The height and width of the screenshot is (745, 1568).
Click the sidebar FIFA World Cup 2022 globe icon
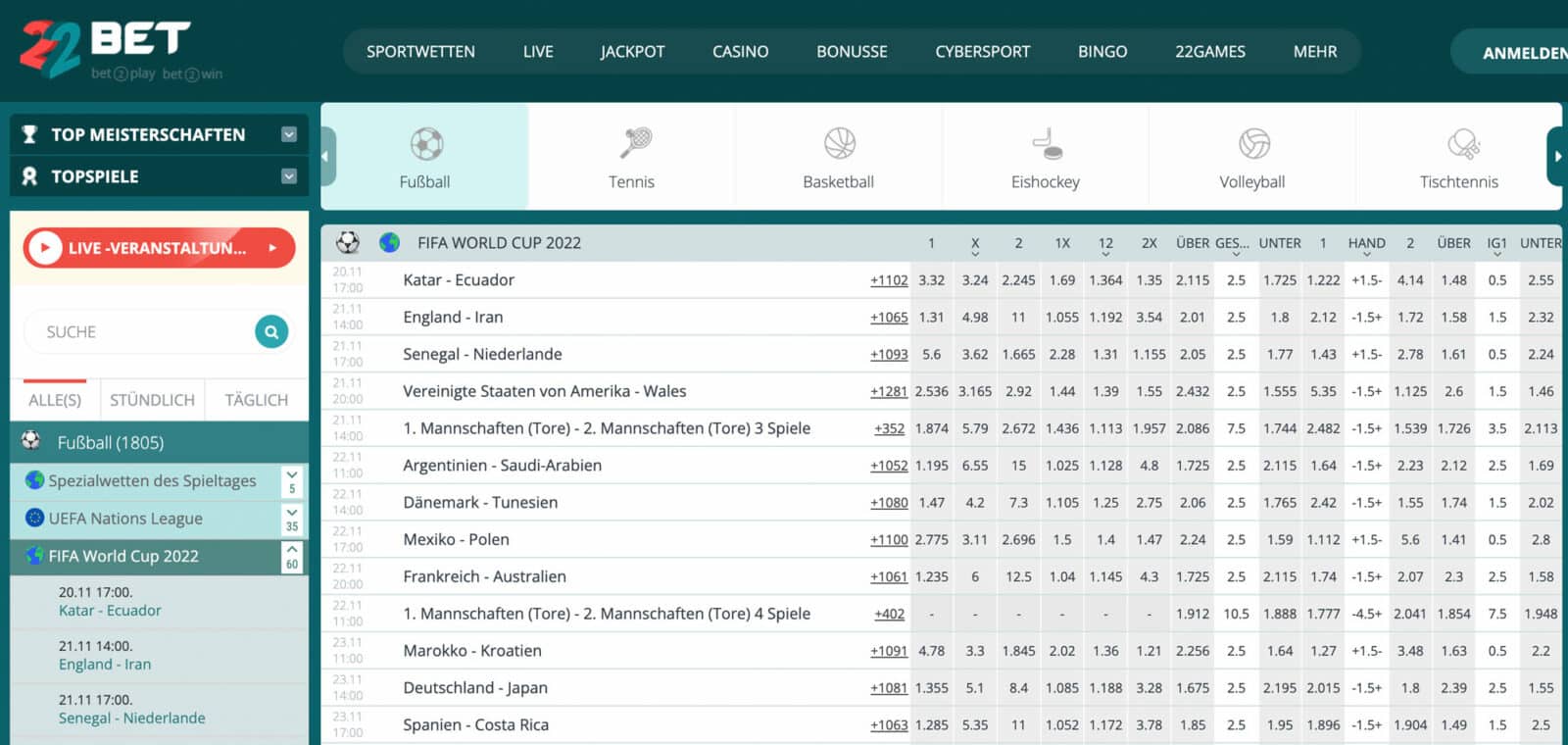pyautogui.click(x=35, y=555)
